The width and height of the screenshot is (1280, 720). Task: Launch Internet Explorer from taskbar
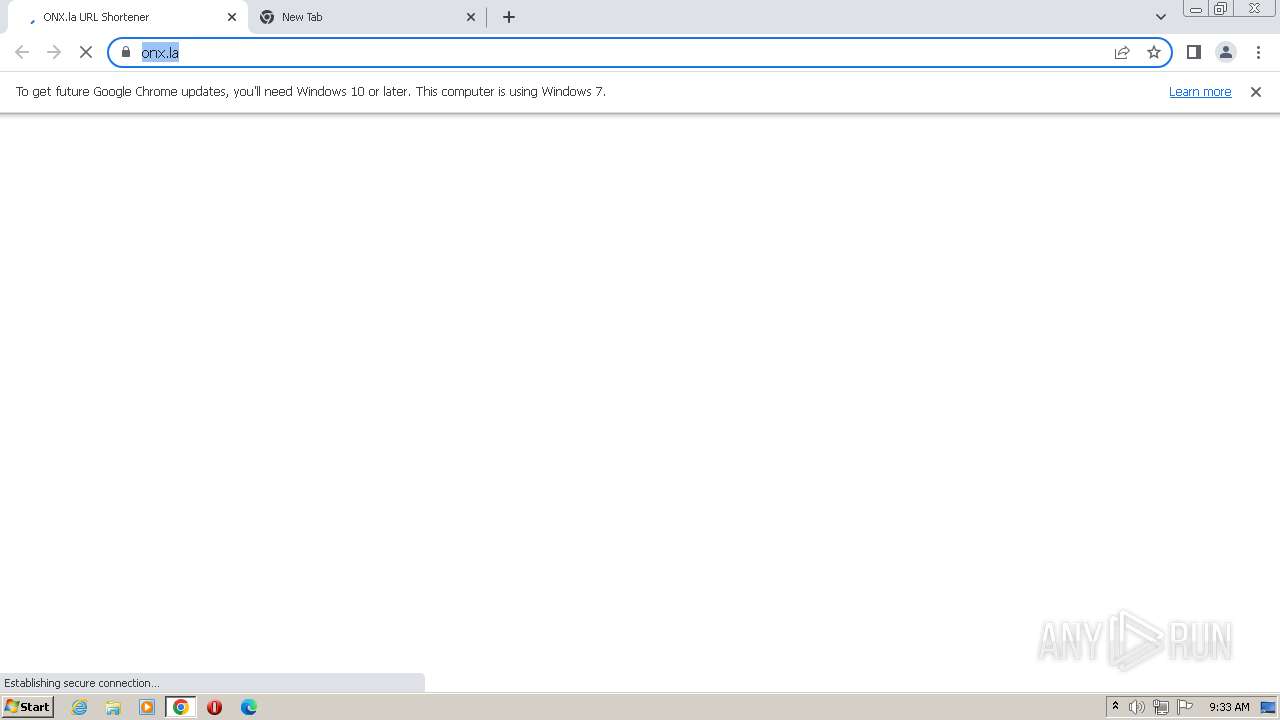point(80,707)
